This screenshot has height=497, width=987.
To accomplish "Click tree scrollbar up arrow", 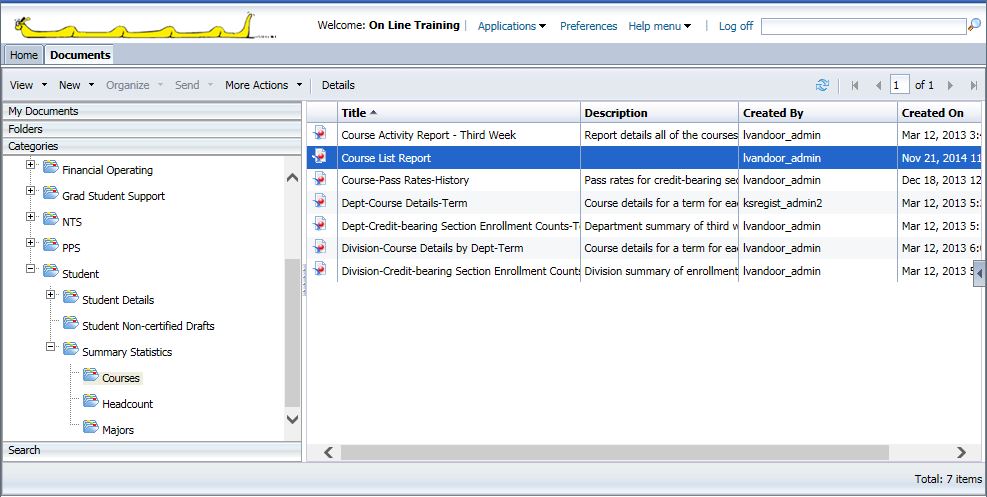I will coord(293,178).
